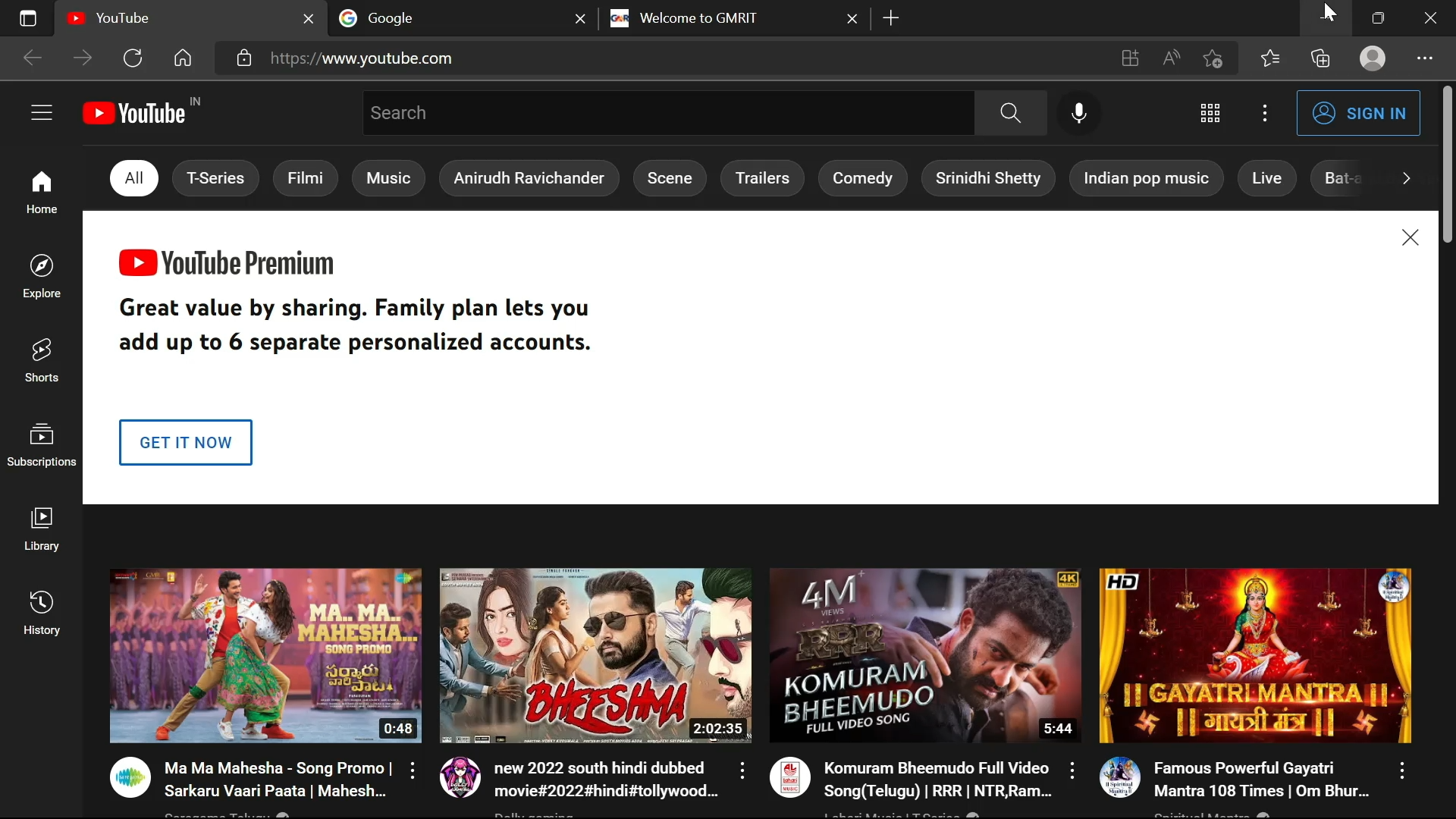Open options for Ma Ma Mahesha video

[413, 771]
